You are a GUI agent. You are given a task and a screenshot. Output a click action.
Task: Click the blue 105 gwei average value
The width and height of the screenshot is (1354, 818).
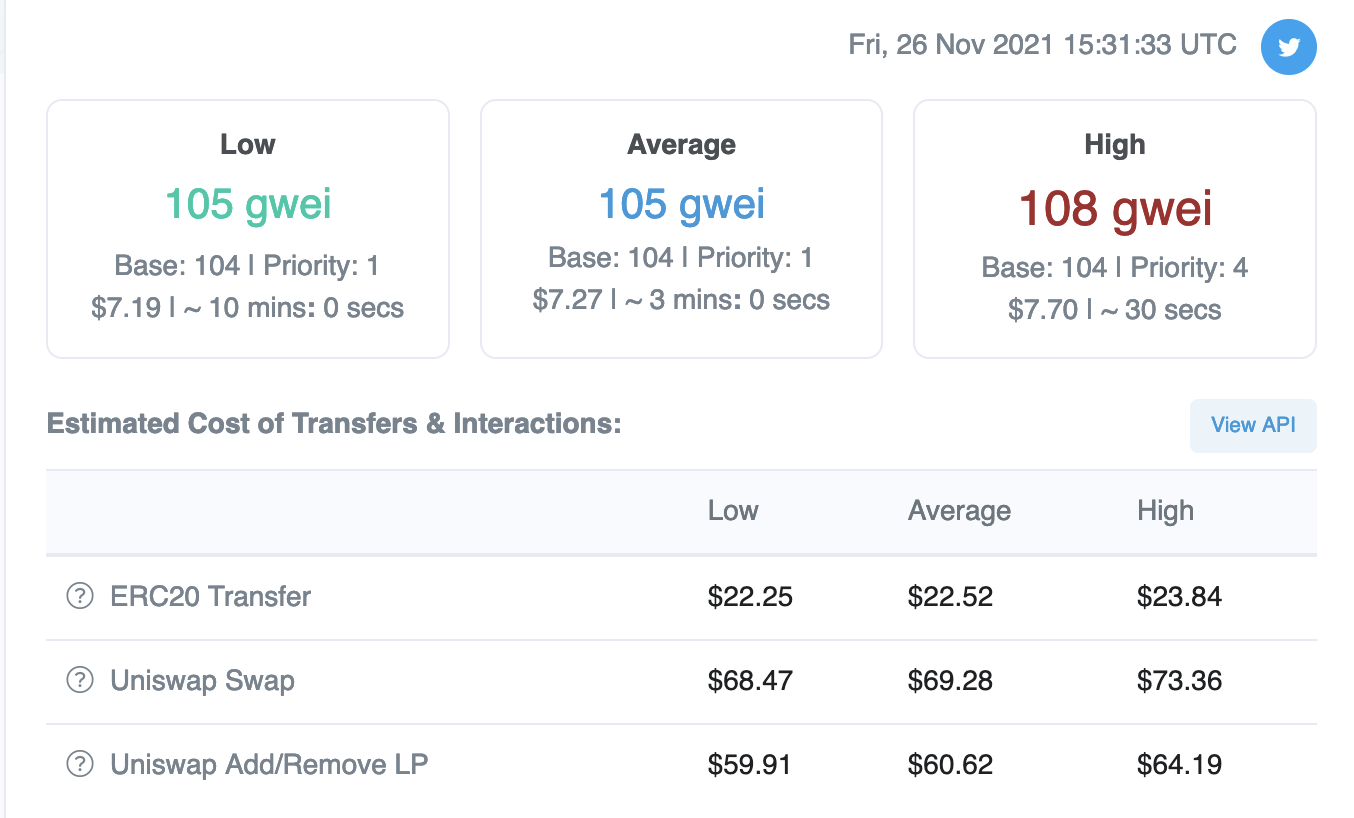[681, 204]
